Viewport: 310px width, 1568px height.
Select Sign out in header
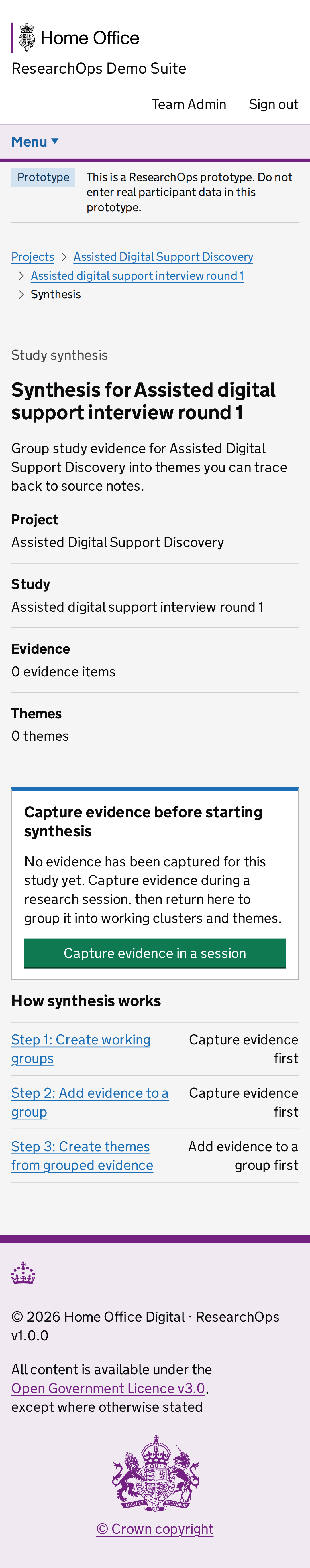pos(273,105)
